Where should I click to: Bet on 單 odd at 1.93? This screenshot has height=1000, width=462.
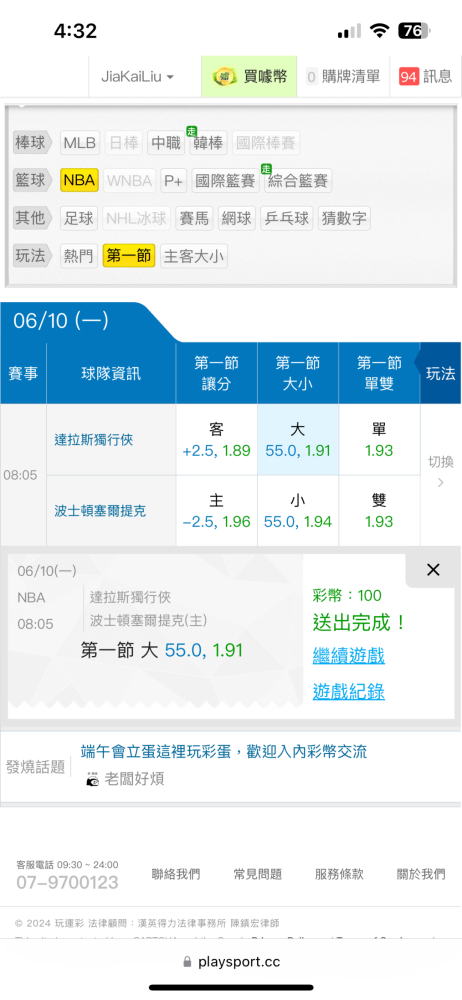click(379, 439)
